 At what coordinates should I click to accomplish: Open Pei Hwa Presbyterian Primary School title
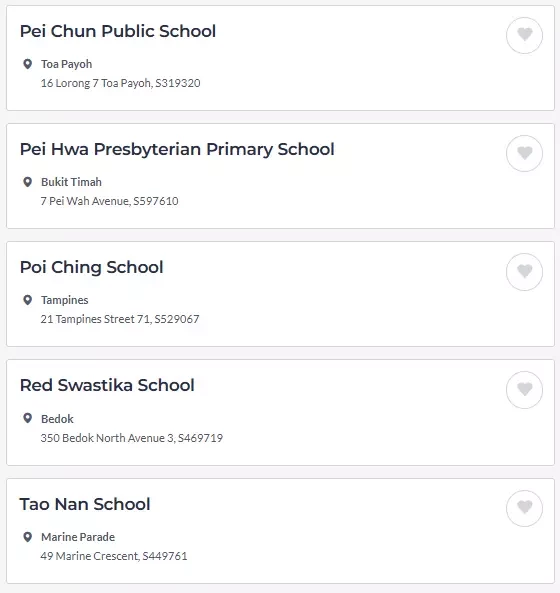click(x=177, y=149)
